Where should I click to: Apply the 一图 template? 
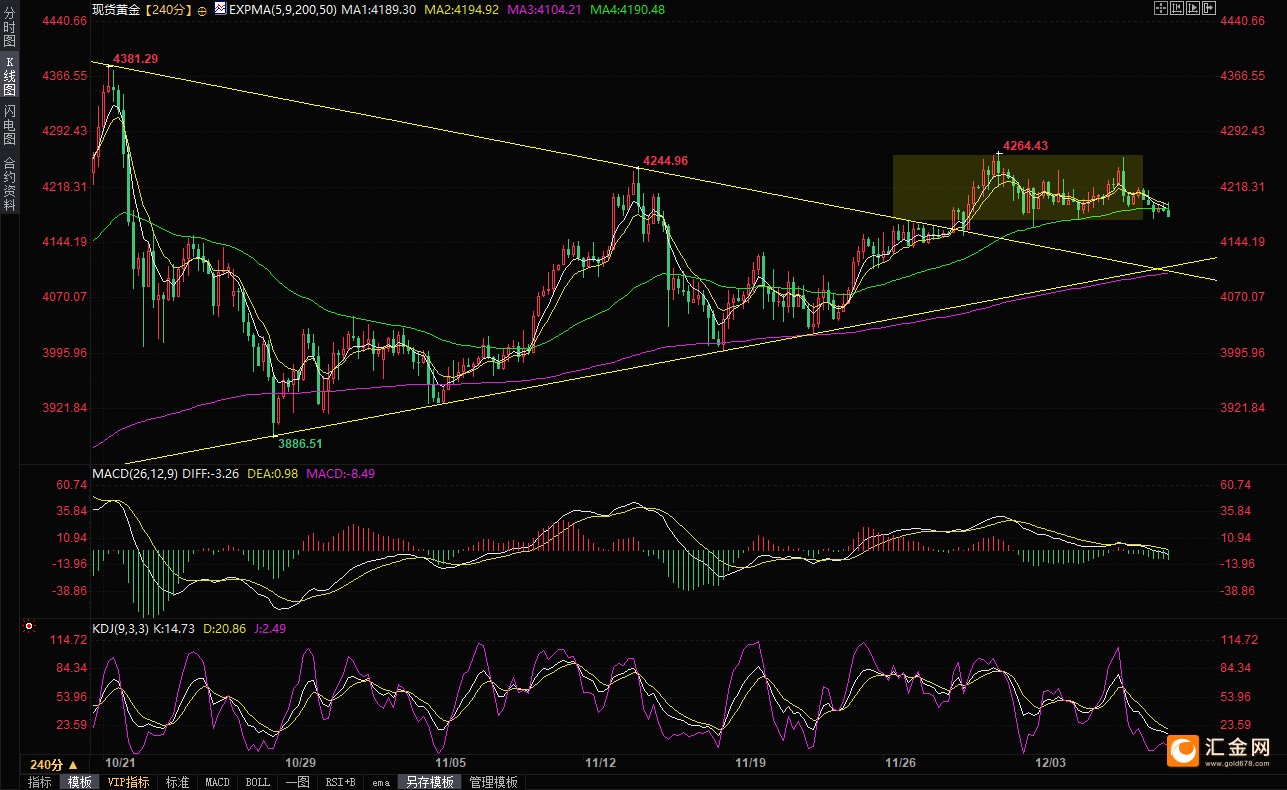pyautogui.click(x=297, y=782)
